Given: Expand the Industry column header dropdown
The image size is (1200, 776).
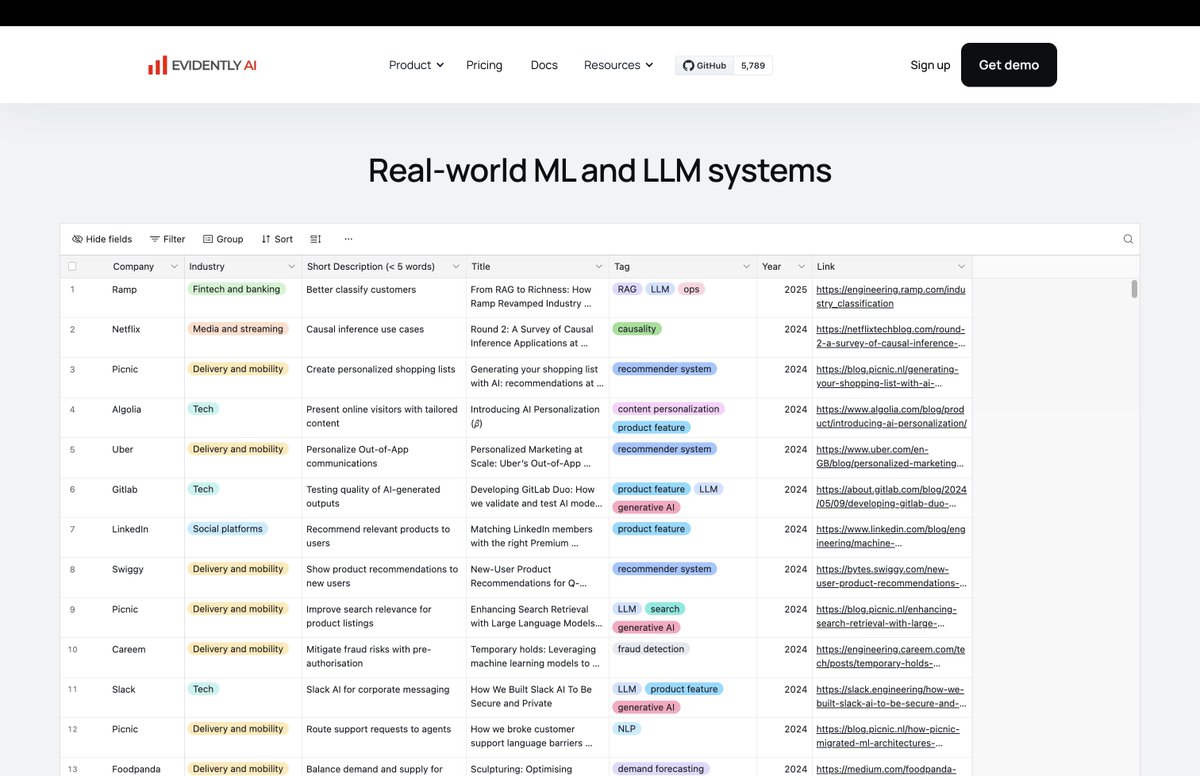Looking at the screenshot, I should pos(292,267).
